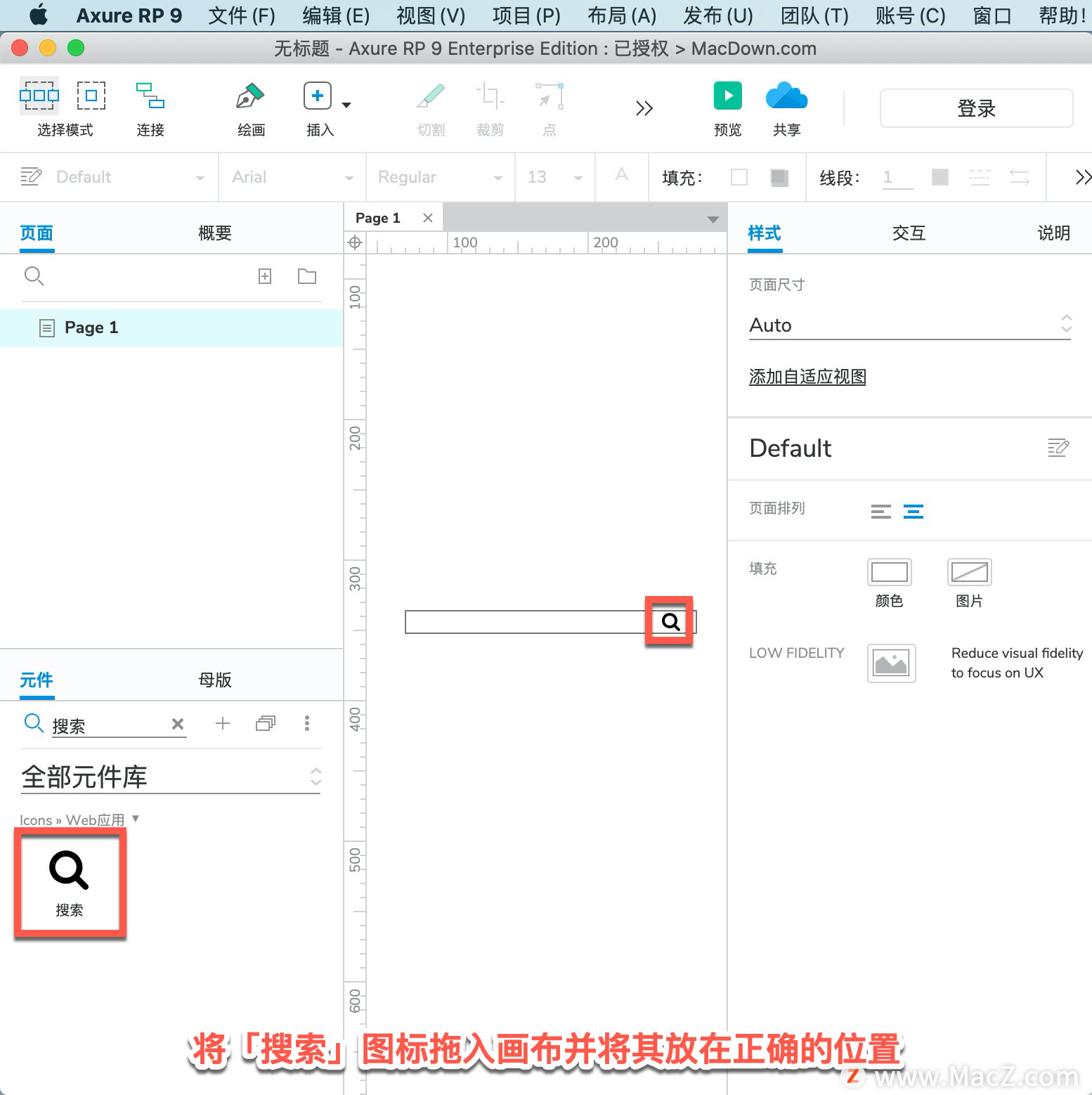Viewport: 1092px width, 1095px height.
Task: Click the page fill Color button (颜色)
Action: point(890,572)
